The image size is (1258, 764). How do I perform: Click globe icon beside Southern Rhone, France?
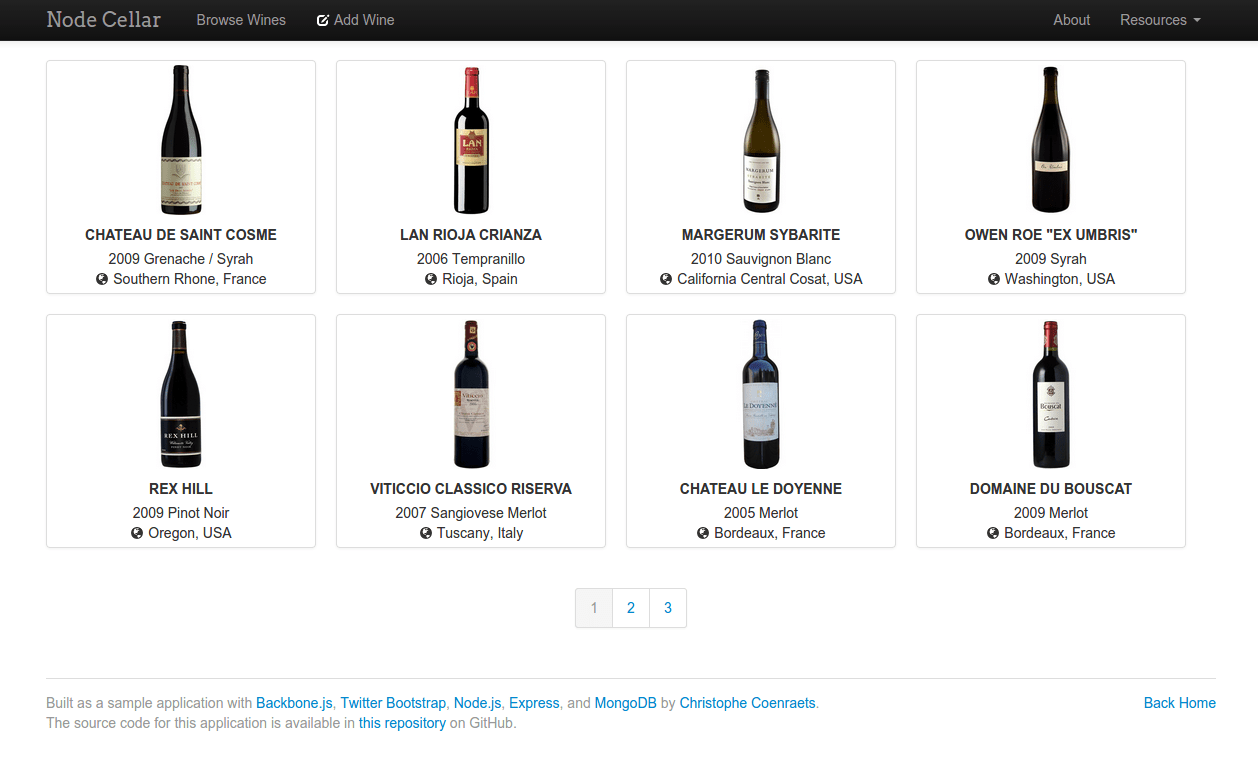click(x=102, y=279)
